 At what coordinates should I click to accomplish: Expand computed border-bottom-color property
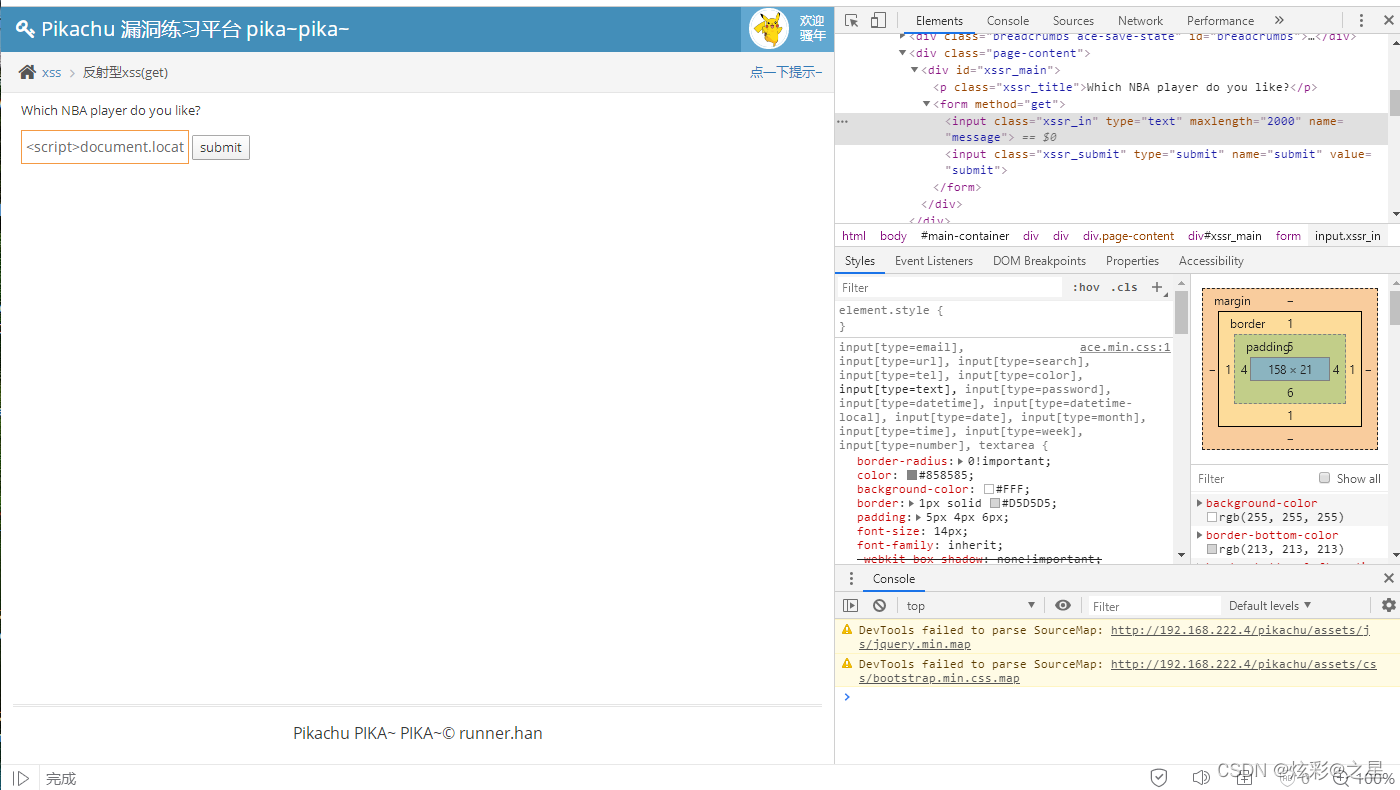(1200, 535)
